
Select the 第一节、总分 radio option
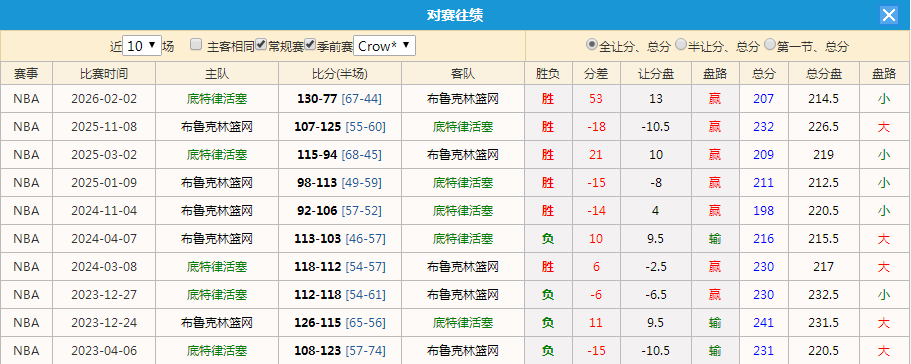pos(770,44)
